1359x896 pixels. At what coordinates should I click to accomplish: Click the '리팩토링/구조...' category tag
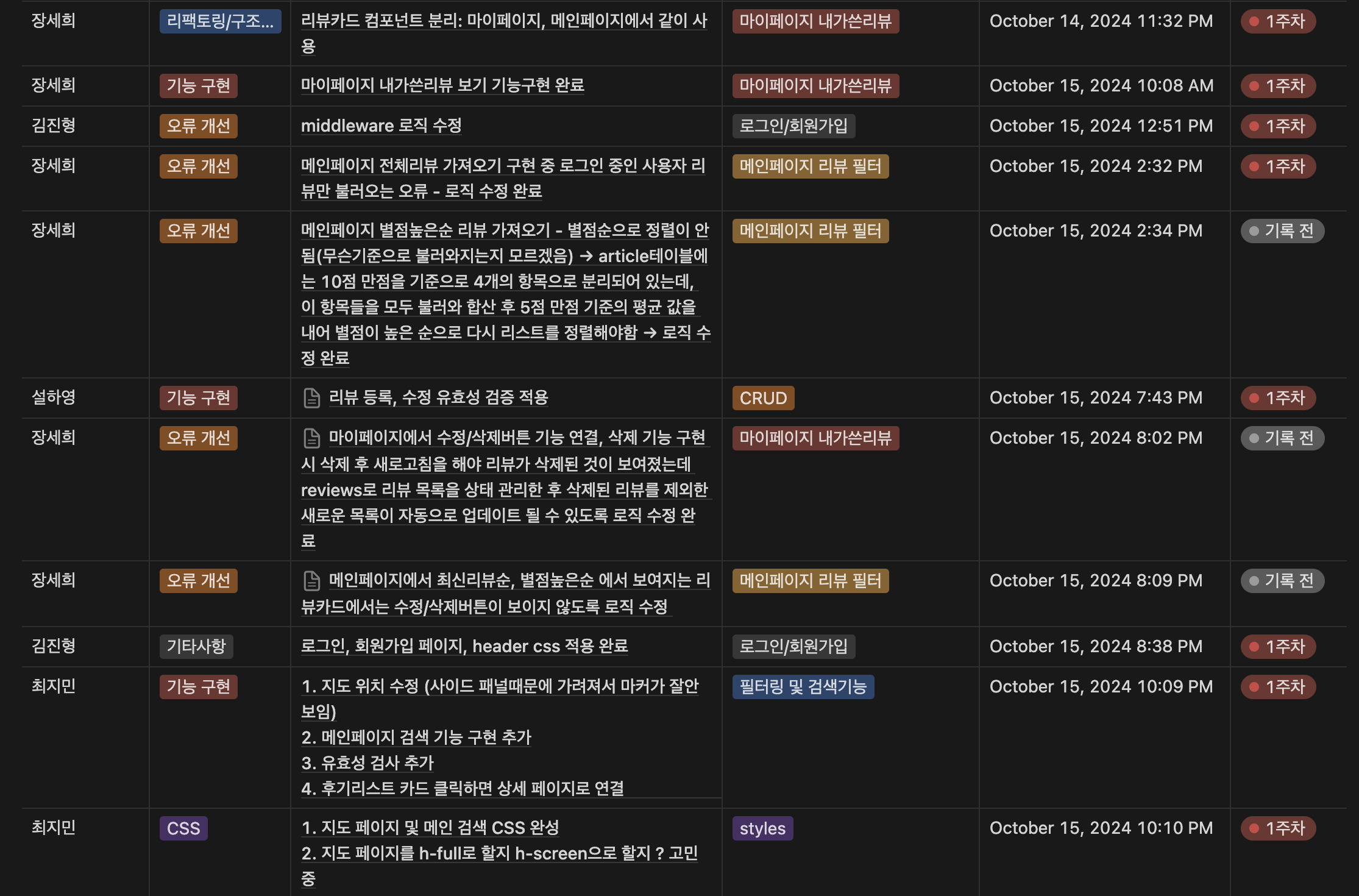(220, 21)
